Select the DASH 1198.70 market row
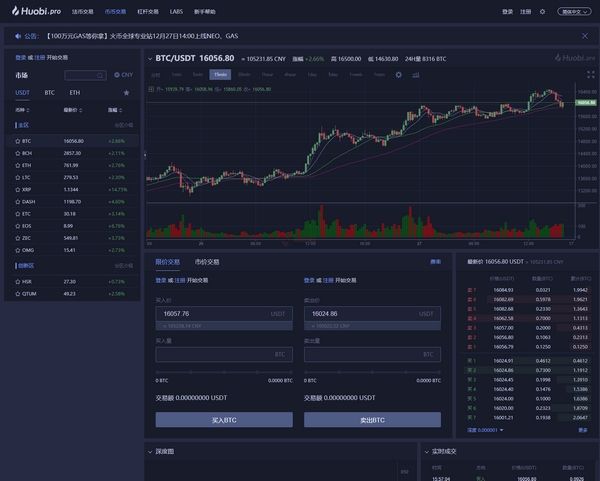This screenshot has width=600, height=481. coord(72,202)
